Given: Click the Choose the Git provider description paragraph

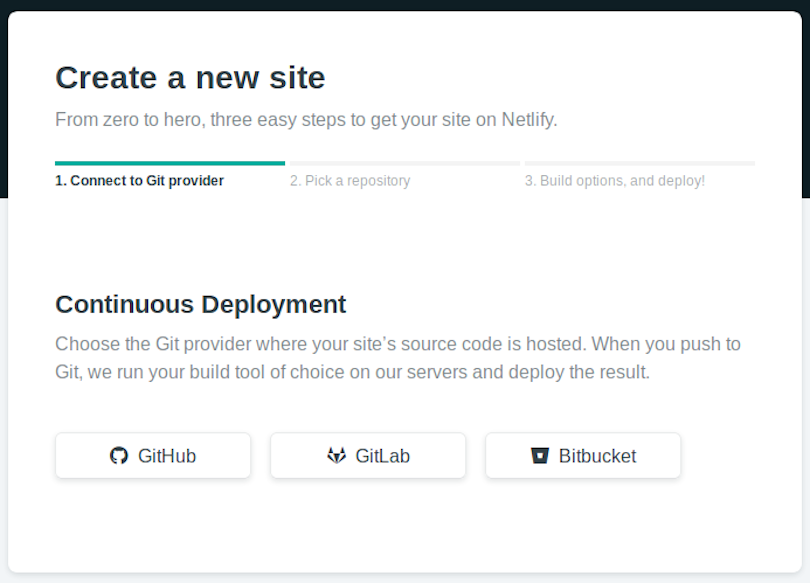Looking at the screenshot, I should click(398, 358).
